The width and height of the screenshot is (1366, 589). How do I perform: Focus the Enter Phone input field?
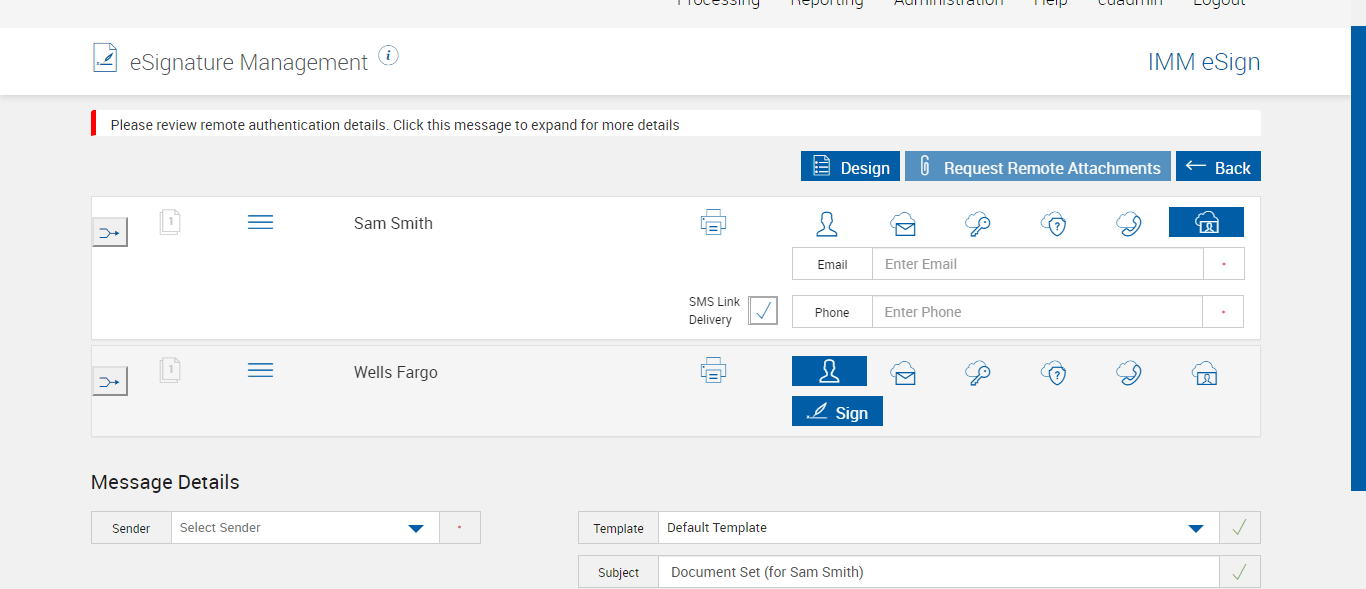point(1037,312)
